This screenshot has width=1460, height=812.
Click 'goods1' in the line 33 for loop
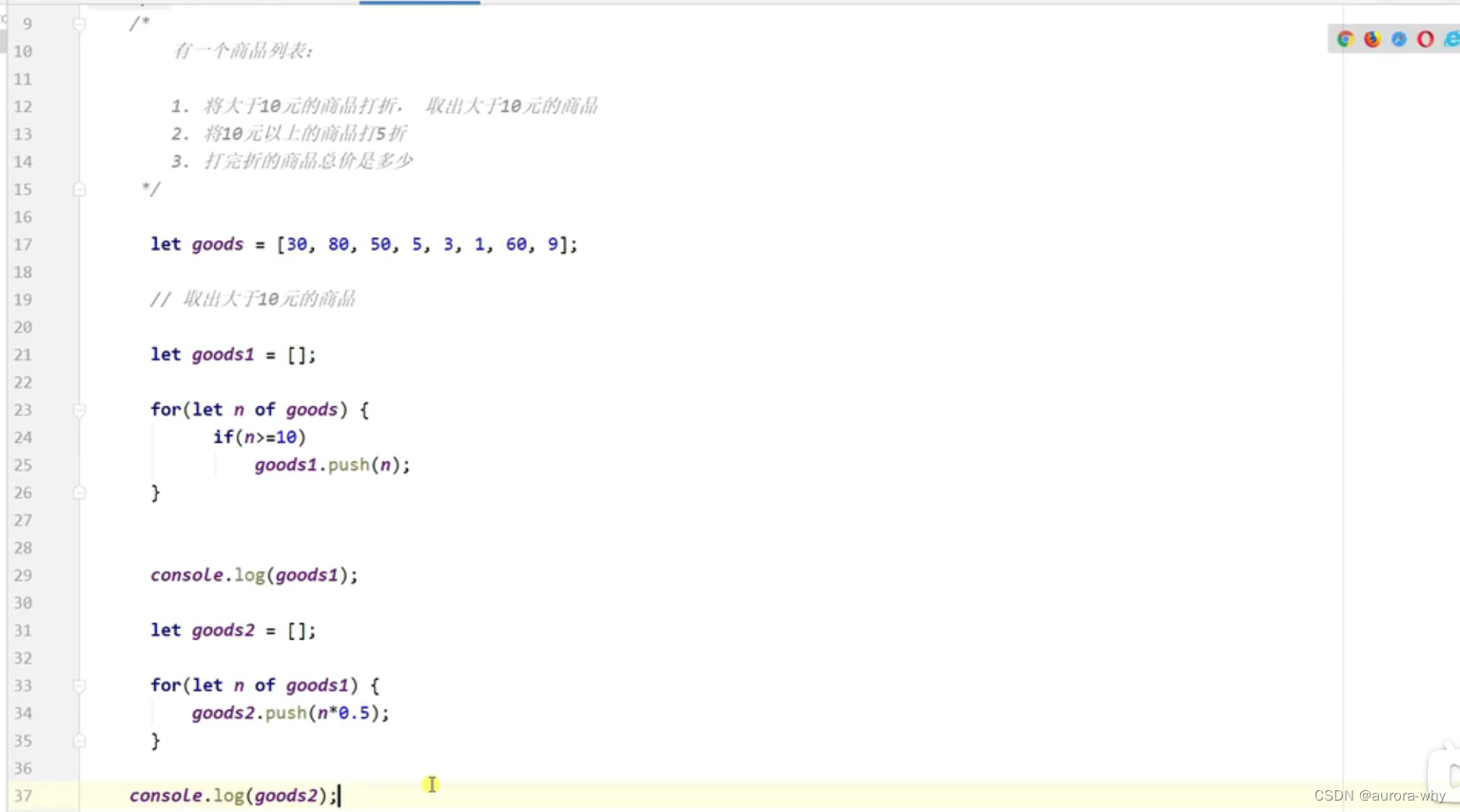click(x=317, y=686)
